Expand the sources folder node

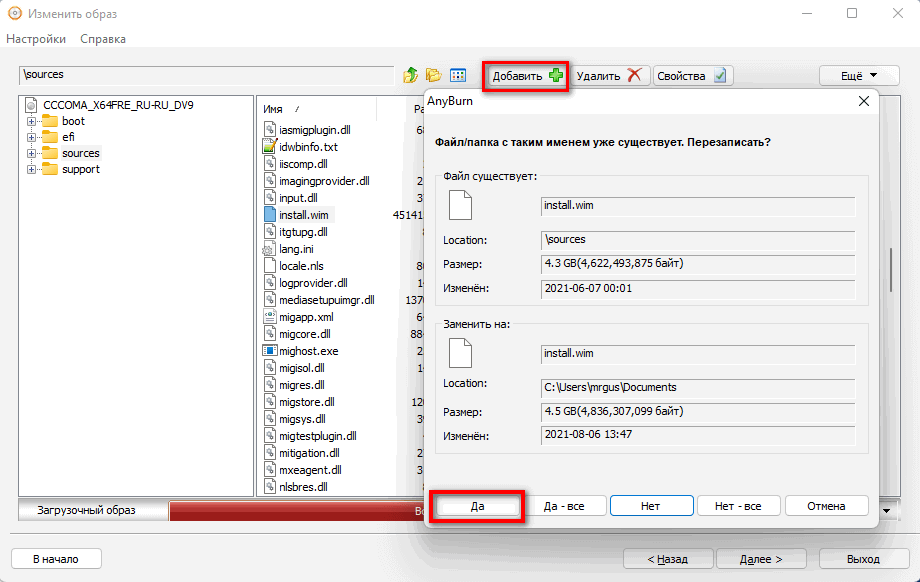click(31, 153)
